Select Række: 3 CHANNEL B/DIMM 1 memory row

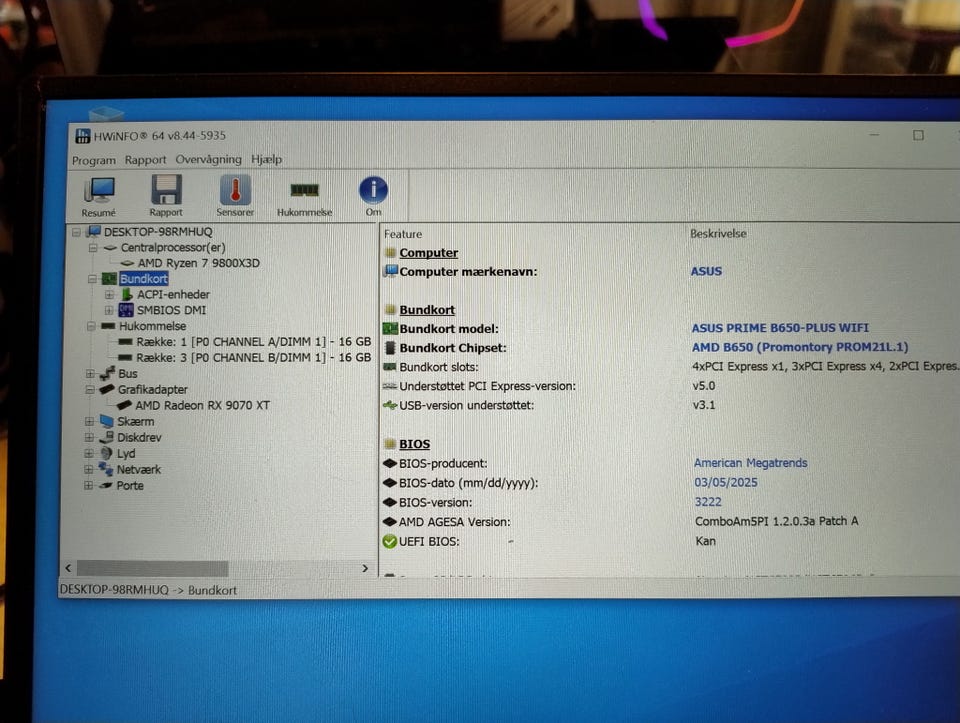click(253, 358)
